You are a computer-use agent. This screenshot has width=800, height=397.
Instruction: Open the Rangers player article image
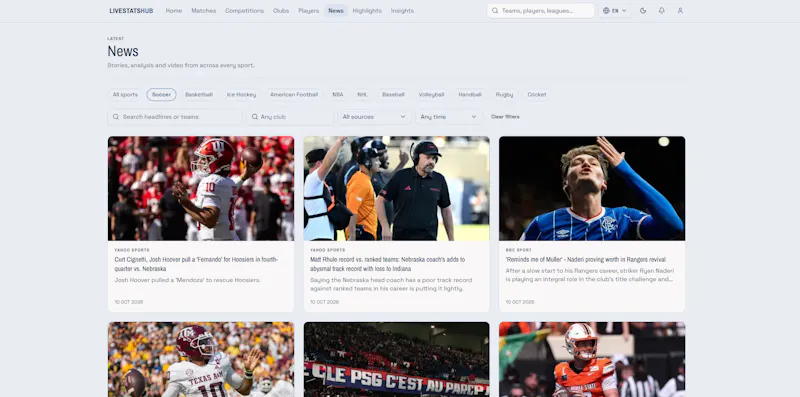point(592,188)
